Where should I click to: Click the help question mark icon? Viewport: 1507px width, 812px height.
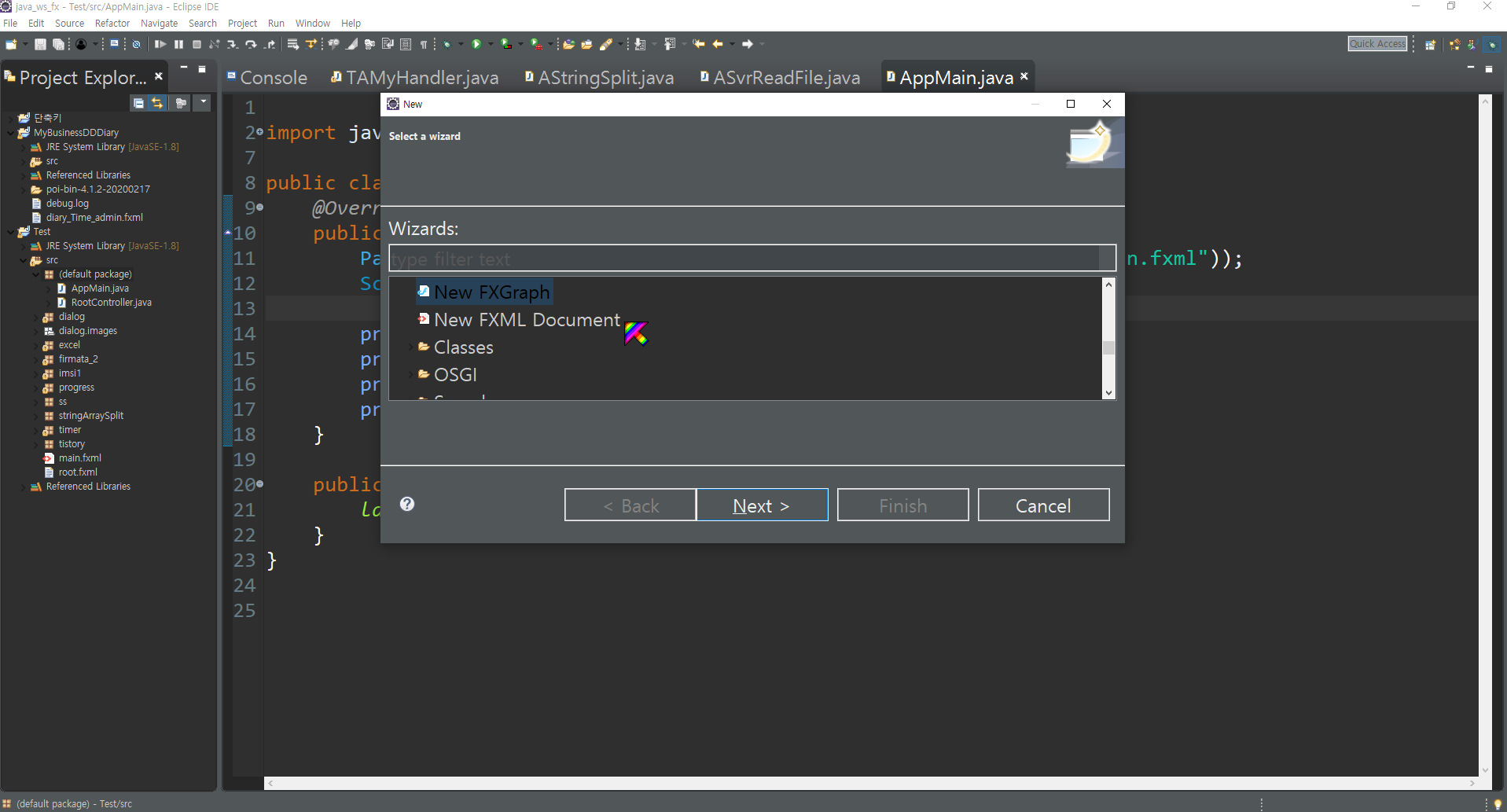(x=406, y=504)
